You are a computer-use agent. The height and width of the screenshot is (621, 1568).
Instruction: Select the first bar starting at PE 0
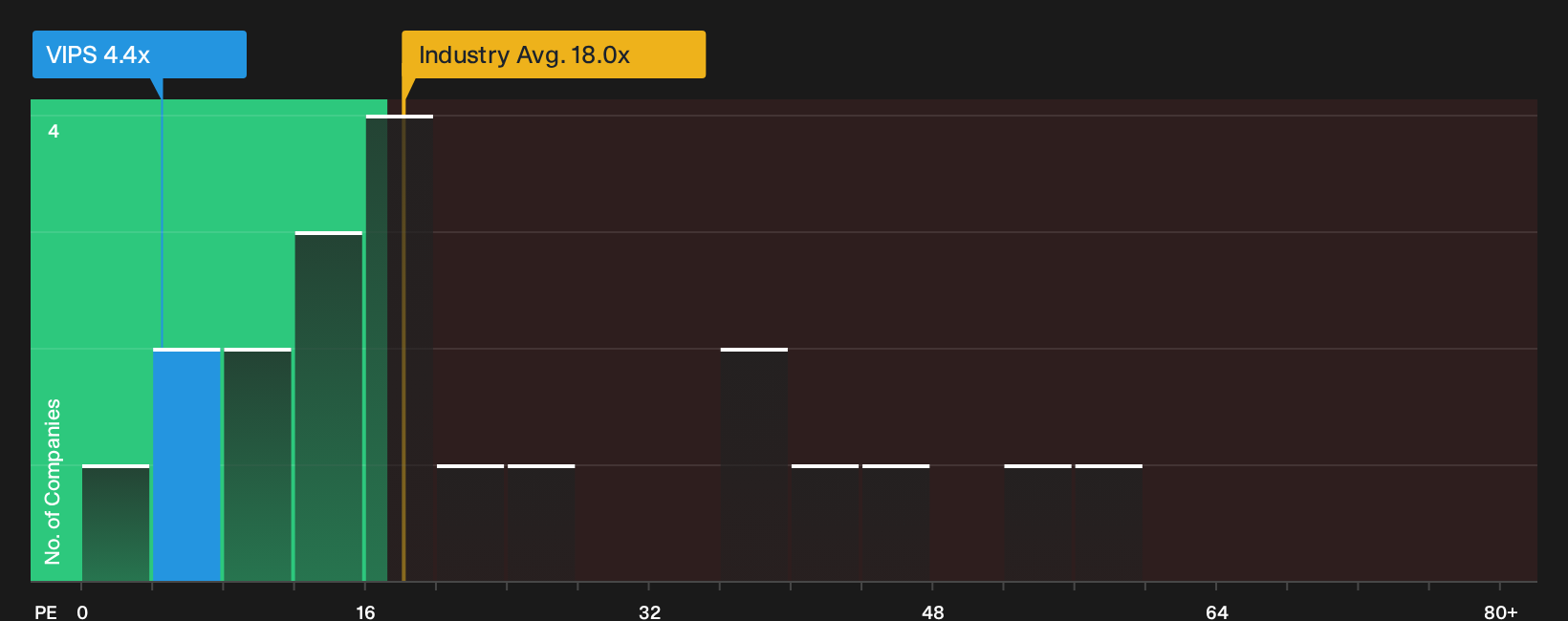[116, 524]
